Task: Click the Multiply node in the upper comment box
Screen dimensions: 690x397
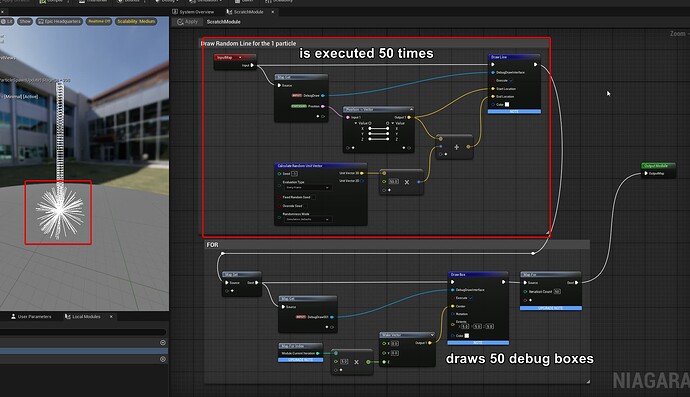Action: tap(401, 182)
